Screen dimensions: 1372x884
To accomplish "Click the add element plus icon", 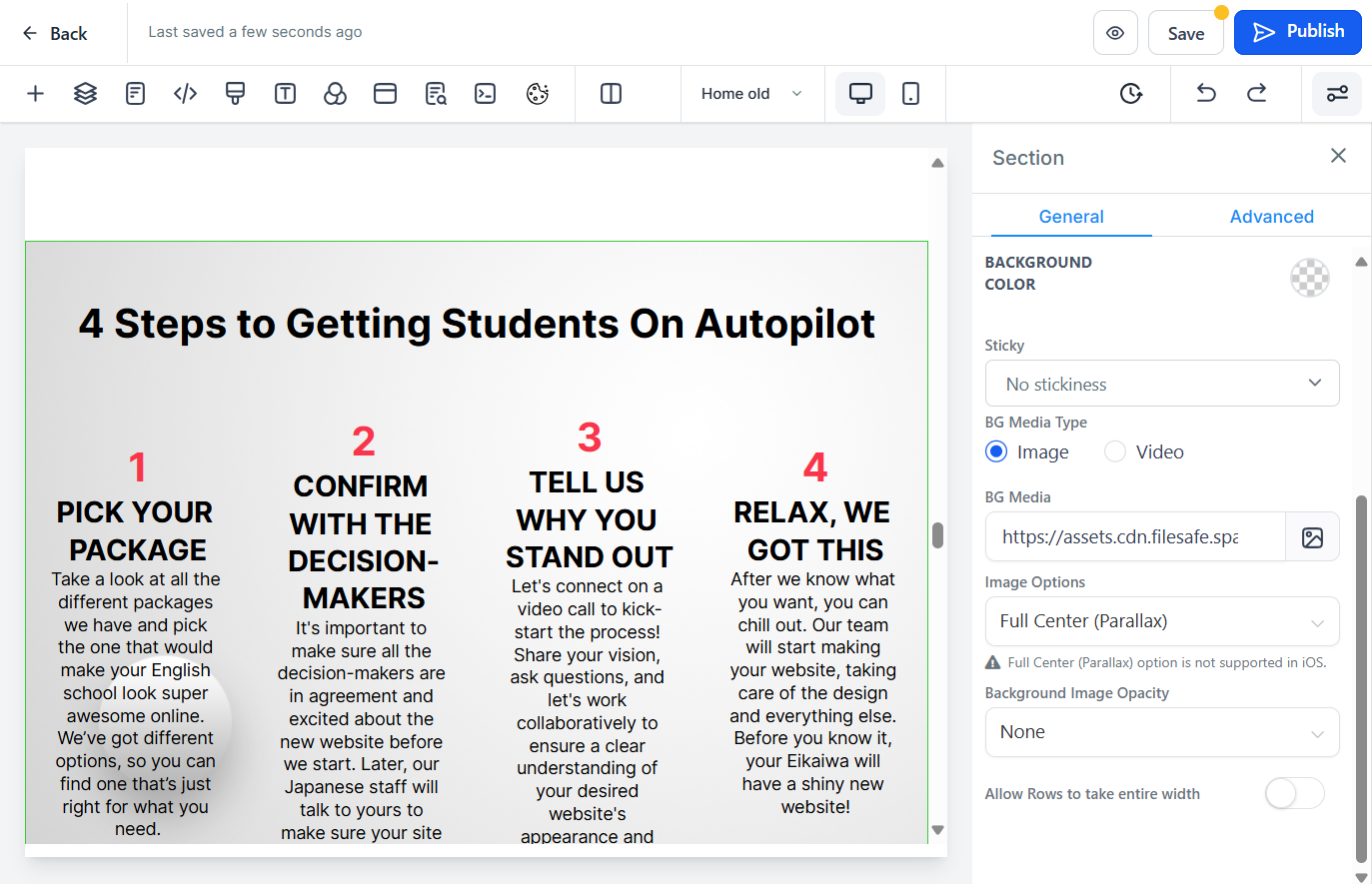I will tap(35, 94).
